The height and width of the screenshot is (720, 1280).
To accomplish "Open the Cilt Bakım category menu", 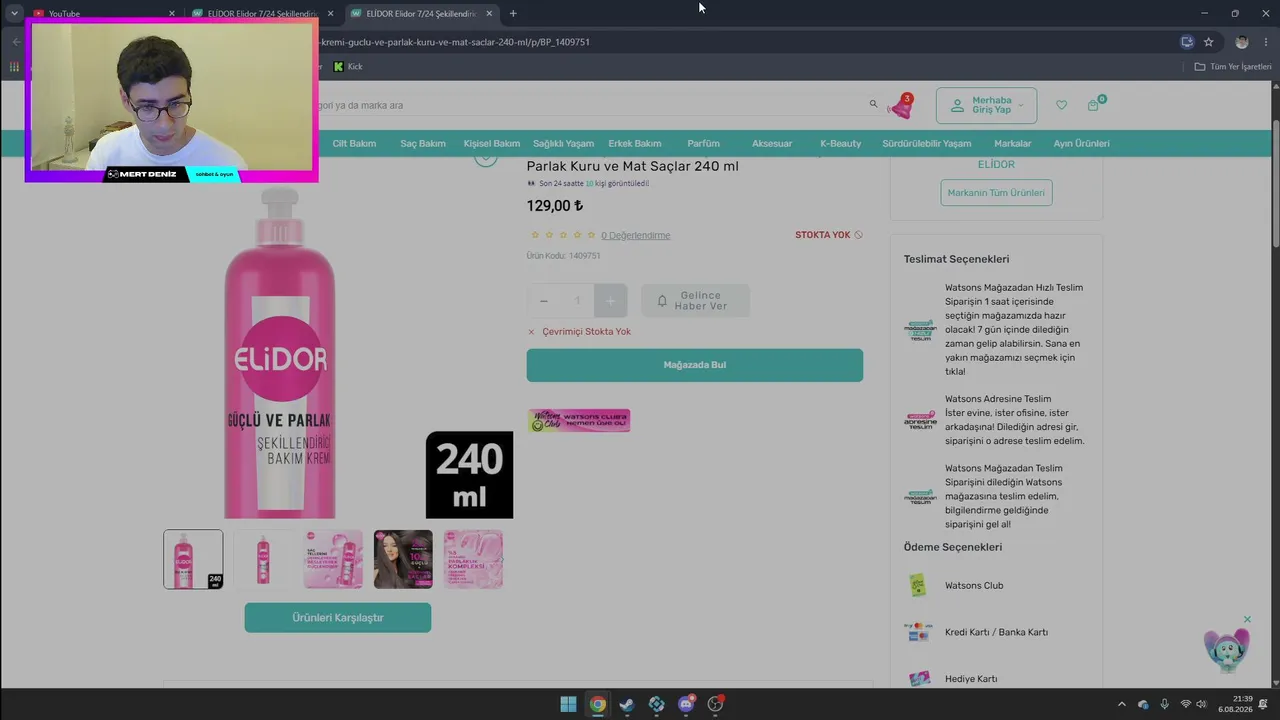I will [x=354, y=143].
